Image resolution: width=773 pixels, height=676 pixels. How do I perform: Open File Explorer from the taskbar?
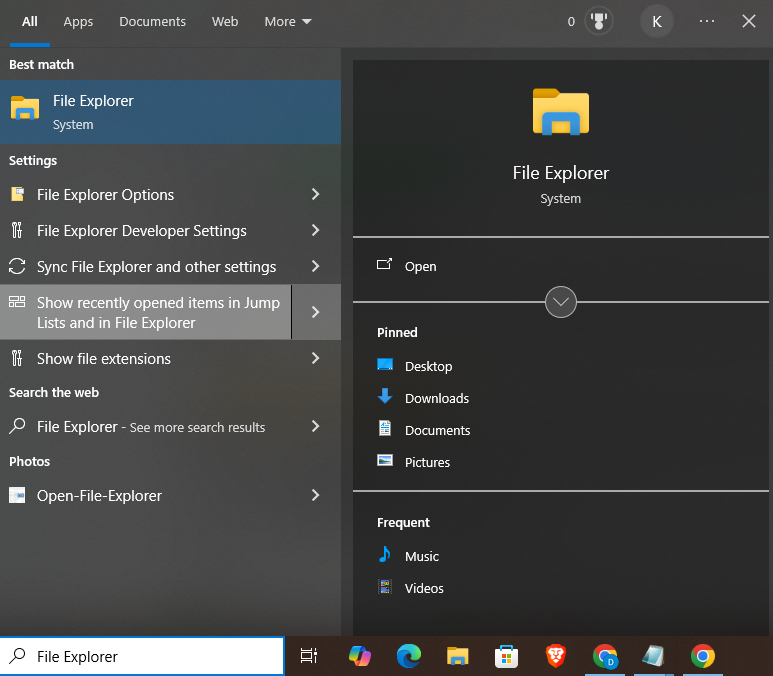(457, 656)
